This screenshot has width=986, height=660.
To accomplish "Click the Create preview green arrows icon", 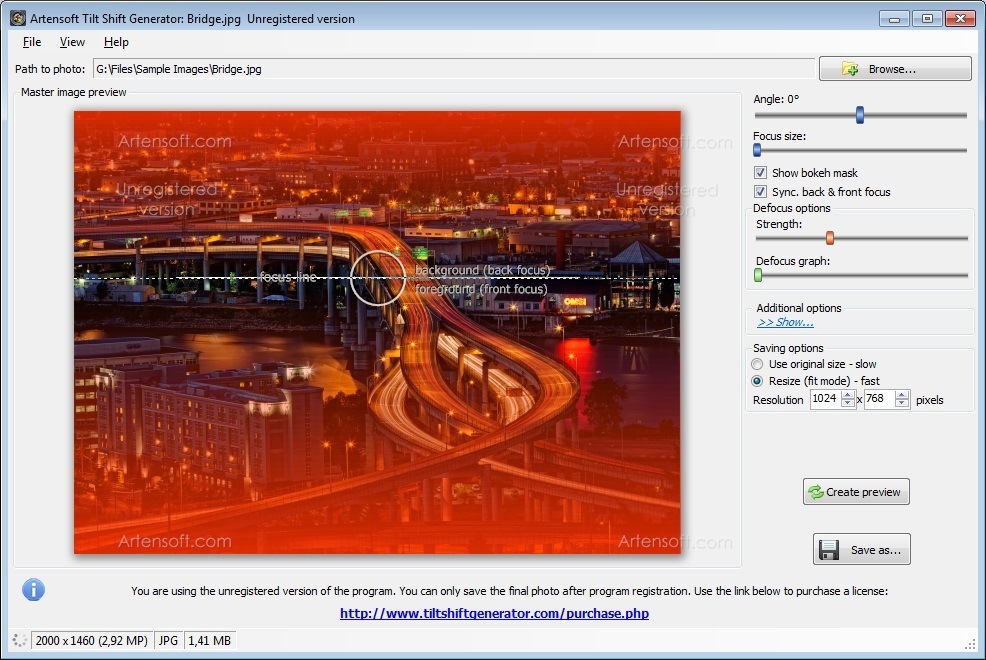I will click(x=815, y=491).
